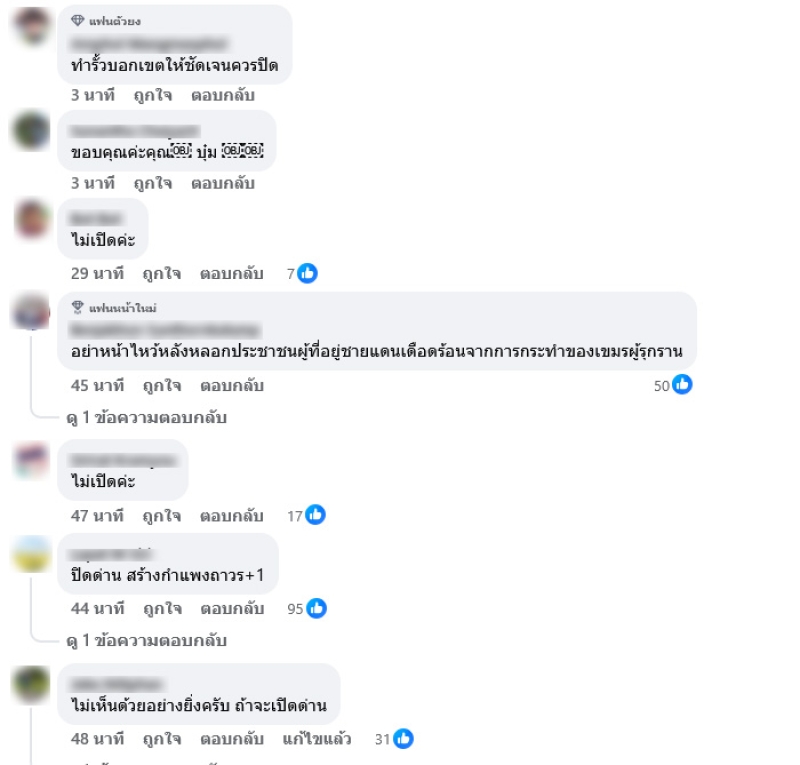Open edit history via แก้ไขแล้ว link
This screenshot has width=800, height=765.
317,739
